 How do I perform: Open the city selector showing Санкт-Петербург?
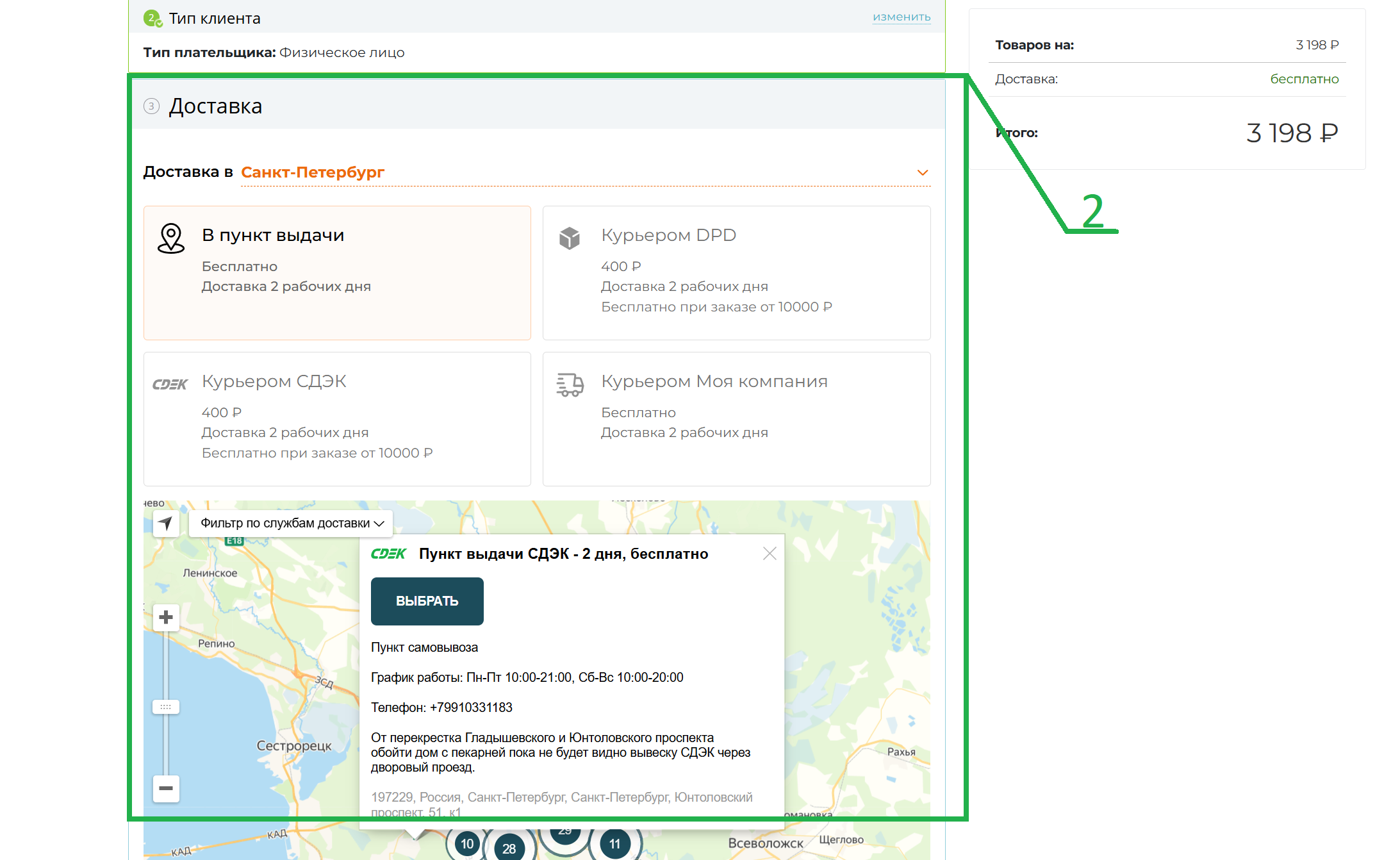tap(312, 172)
